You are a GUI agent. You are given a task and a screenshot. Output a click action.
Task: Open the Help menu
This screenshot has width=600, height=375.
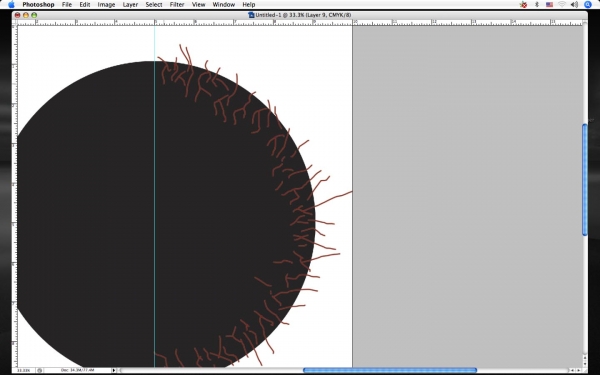point(249,5)
